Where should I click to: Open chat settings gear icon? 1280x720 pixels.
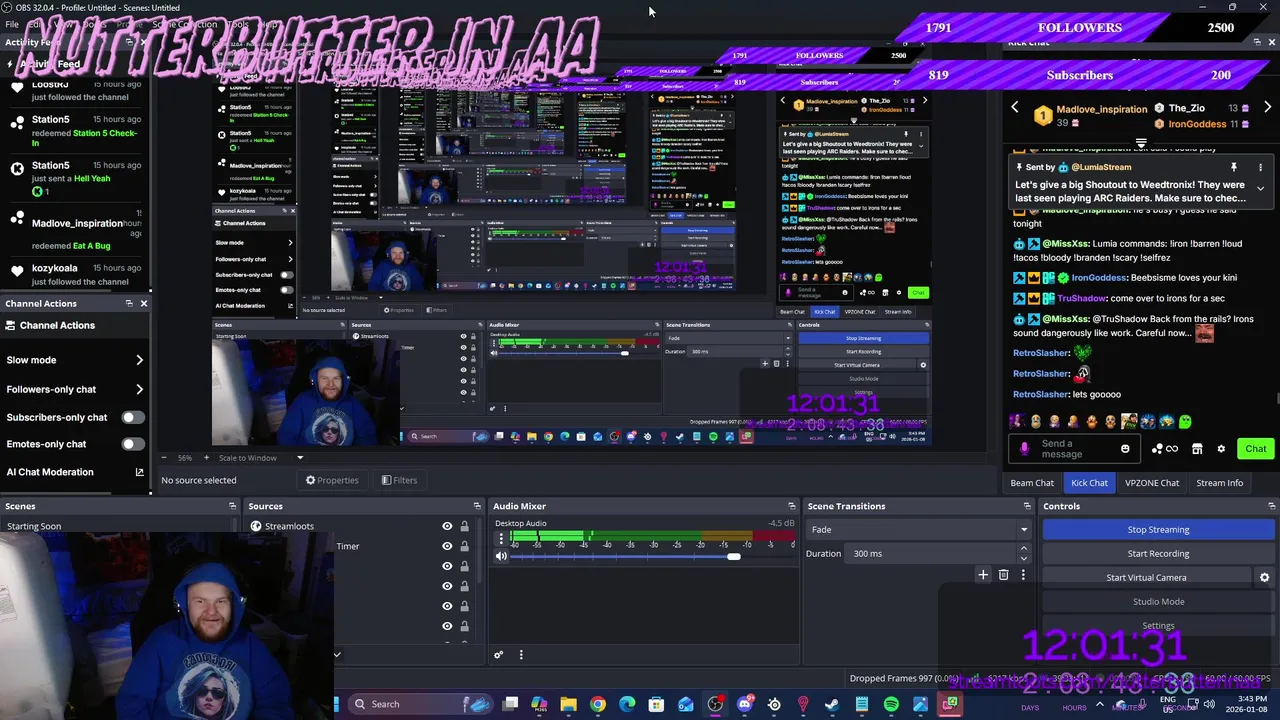(x=1221, y=449)
